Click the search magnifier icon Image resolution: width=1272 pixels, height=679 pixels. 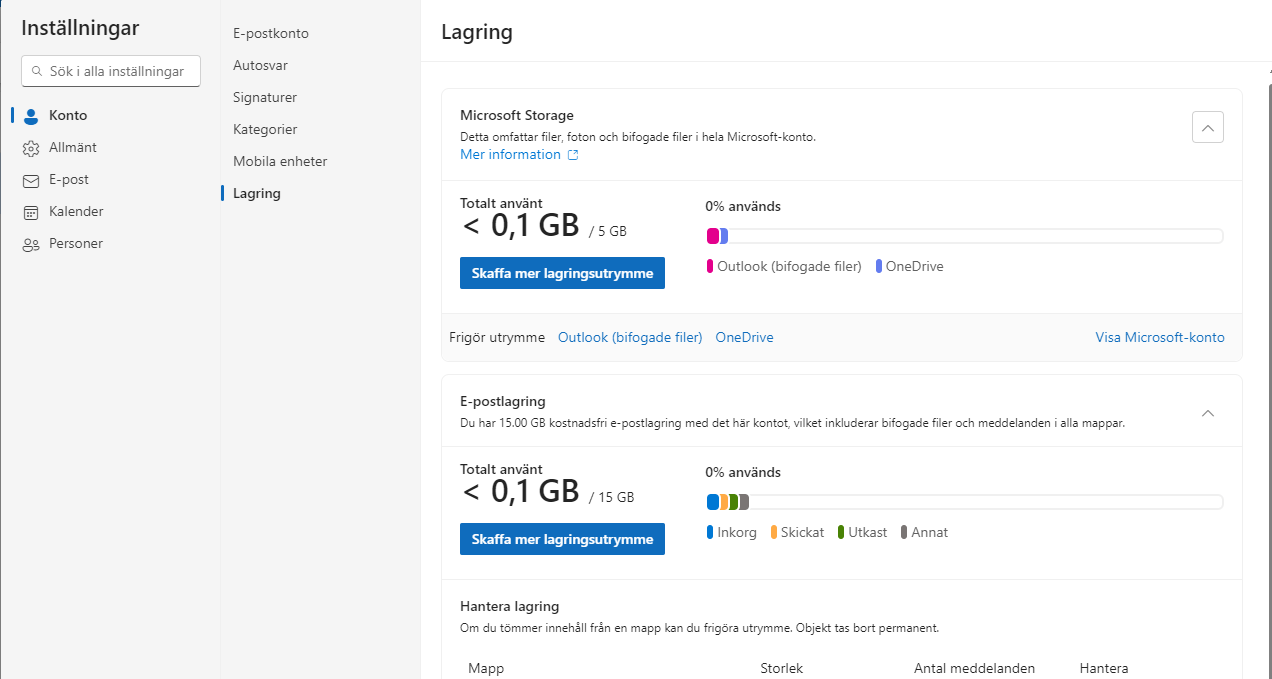pos(37,71)
